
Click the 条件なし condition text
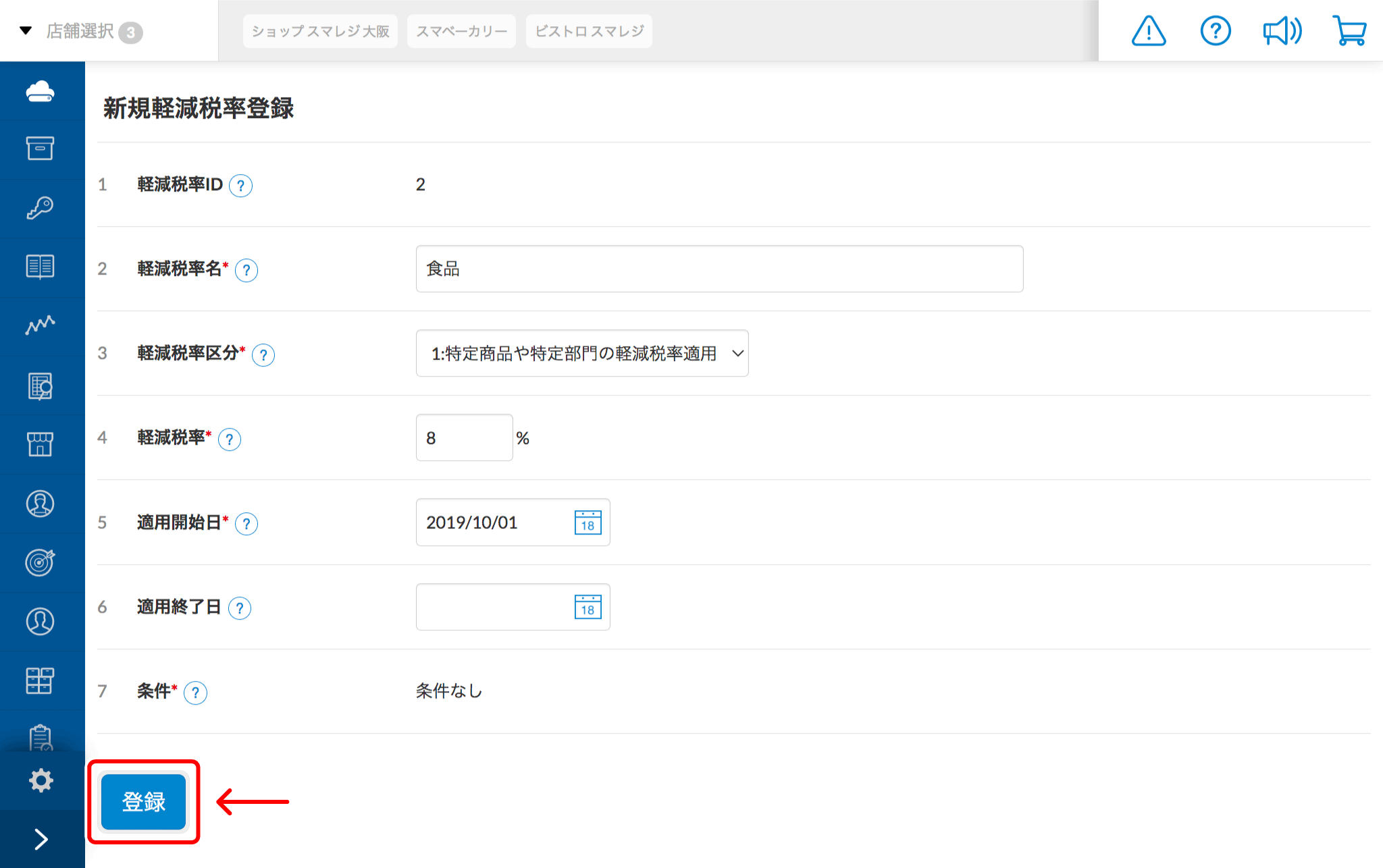(449, 690)
